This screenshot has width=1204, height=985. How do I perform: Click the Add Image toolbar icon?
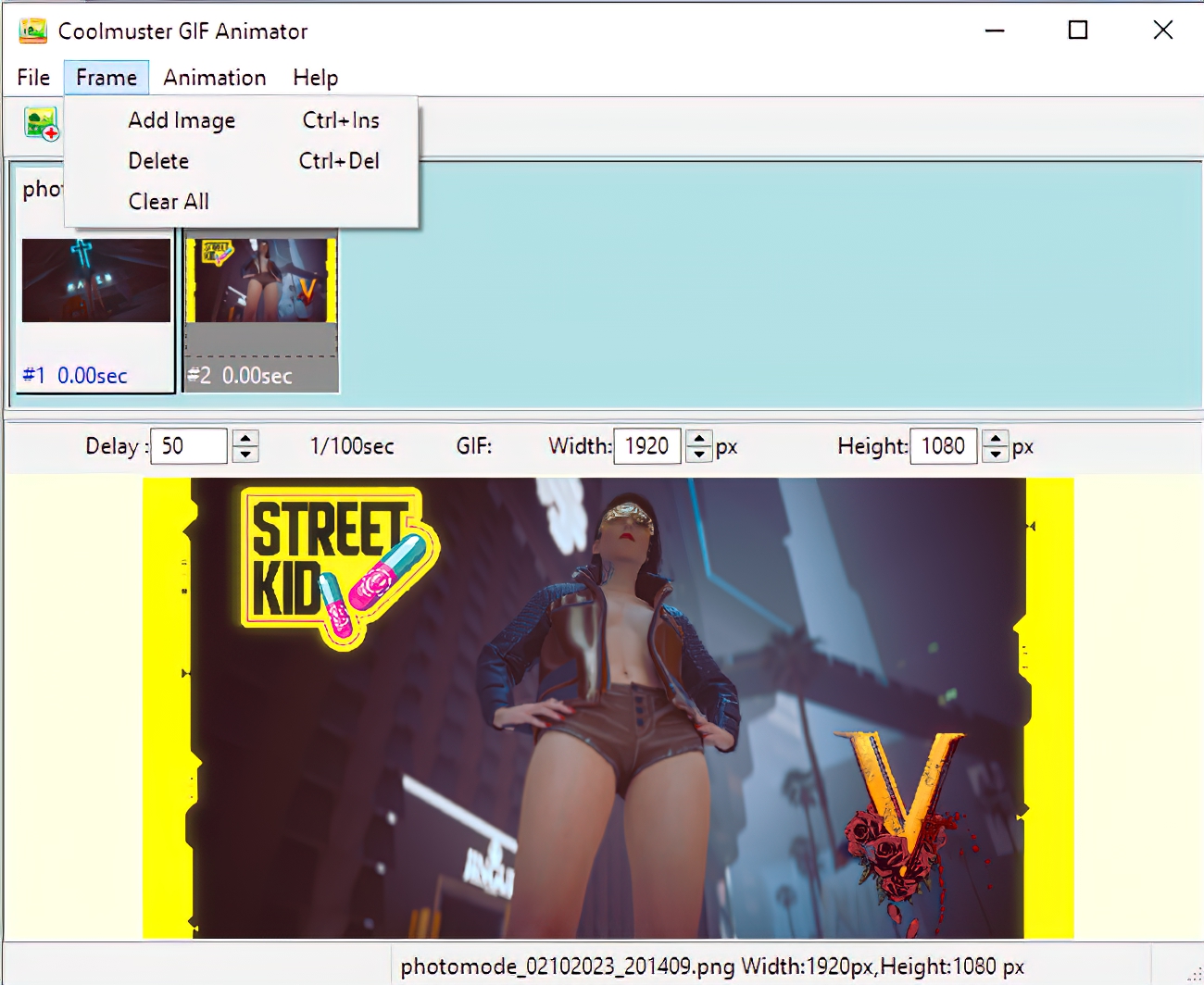coord(42,123)
